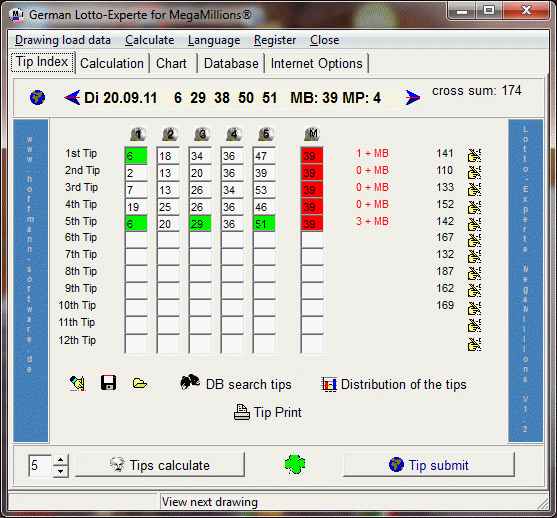Save tips with the floppy disk icon
557x518 pixels.
(108, 383)
